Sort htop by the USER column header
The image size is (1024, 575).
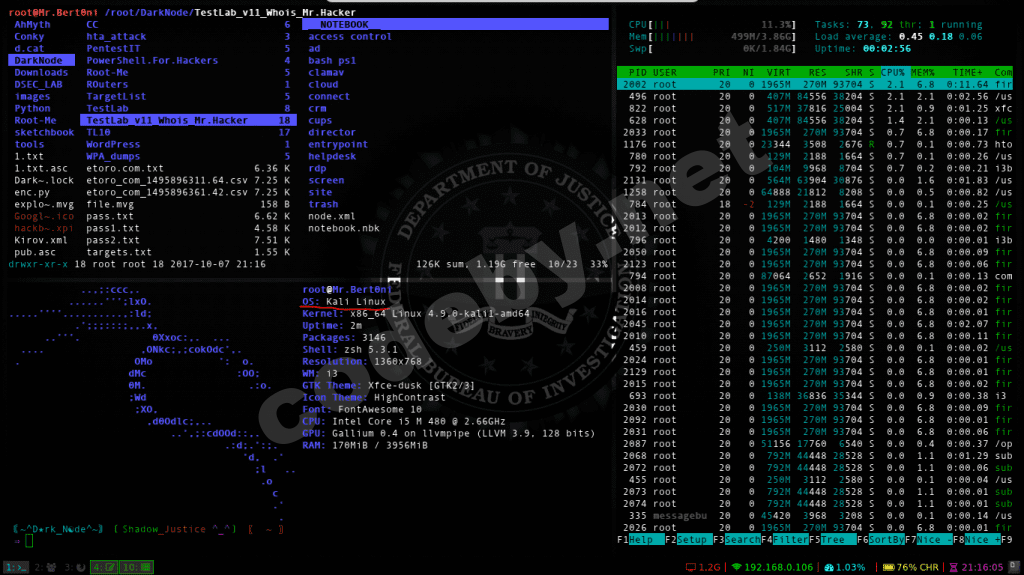pyautogui.click(x=664, y=73)
